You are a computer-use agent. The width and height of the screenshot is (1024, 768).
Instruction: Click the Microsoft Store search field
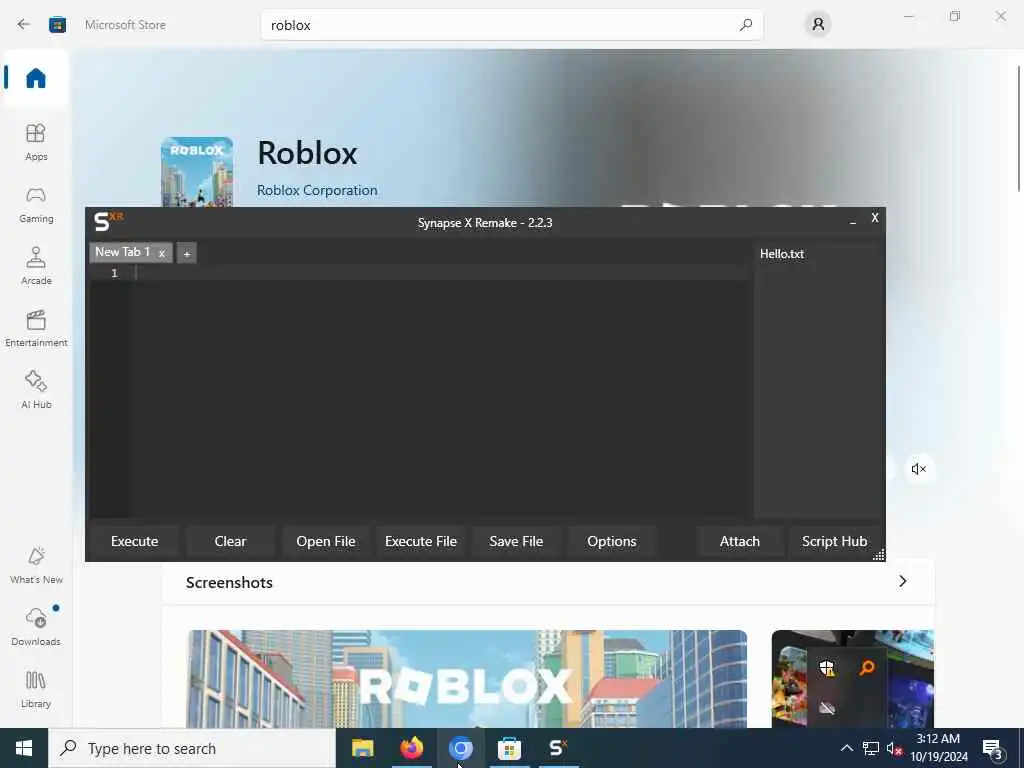click(511, 25)
